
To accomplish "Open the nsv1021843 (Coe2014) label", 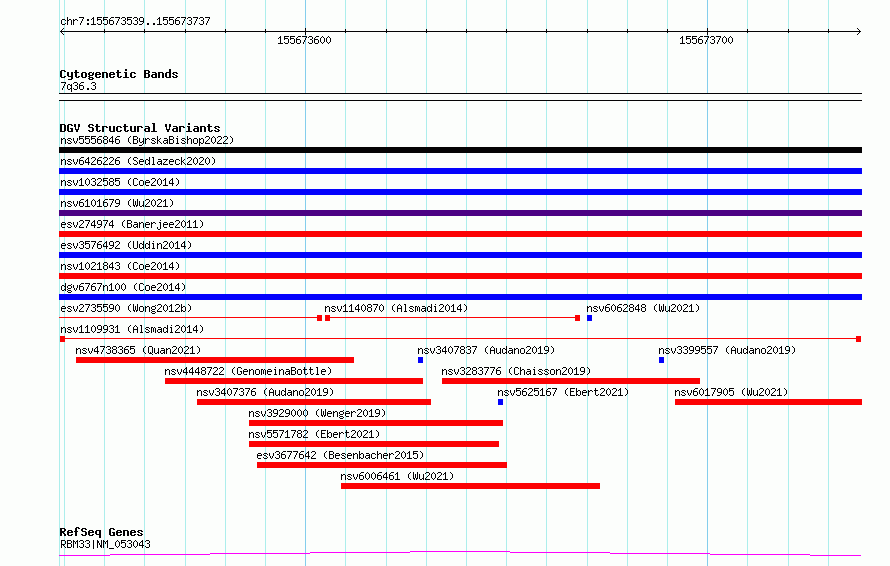I will coord(120,266).
